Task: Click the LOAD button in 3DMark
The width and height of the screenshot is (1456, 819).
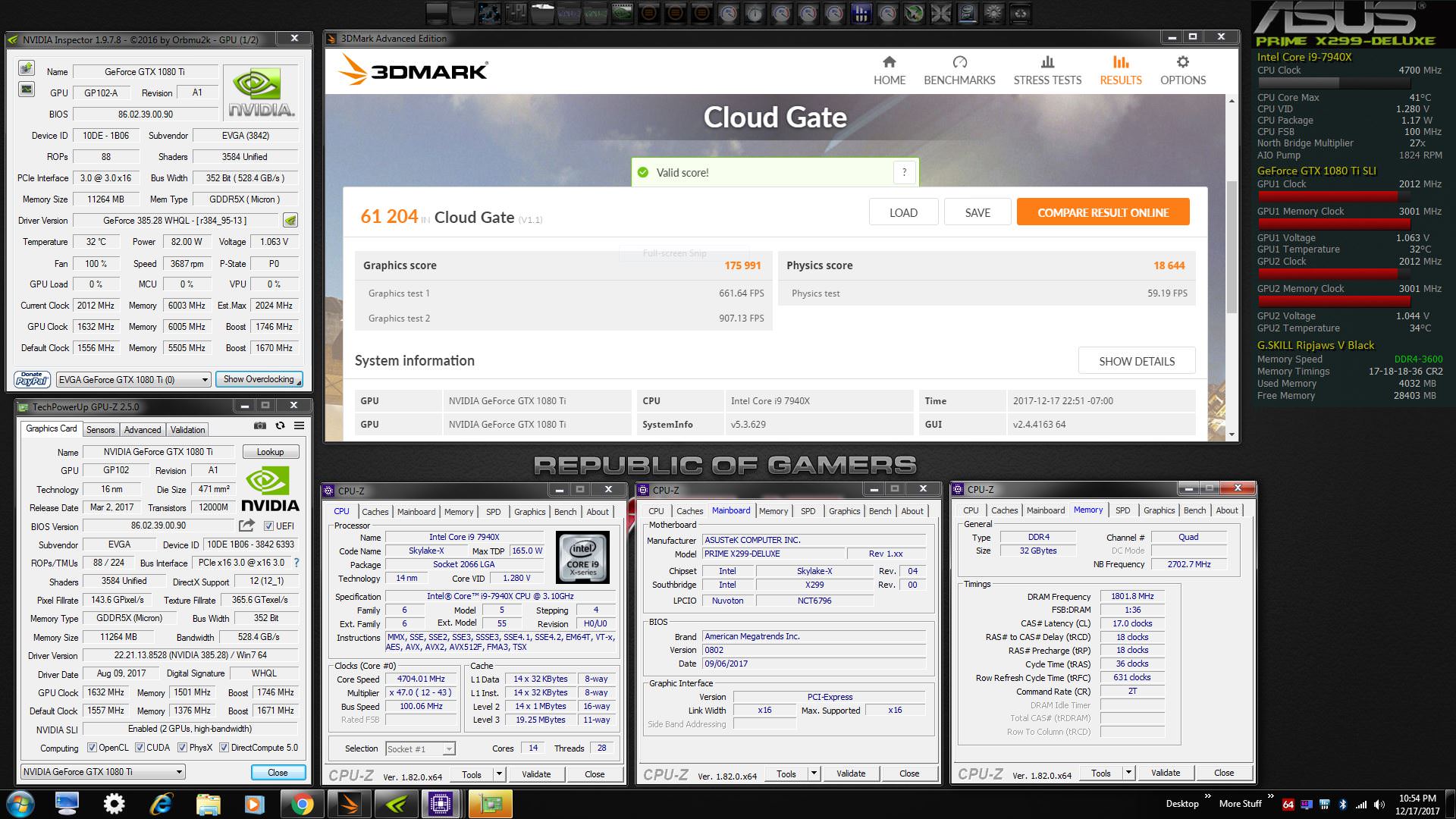Action: coord(903,212)
